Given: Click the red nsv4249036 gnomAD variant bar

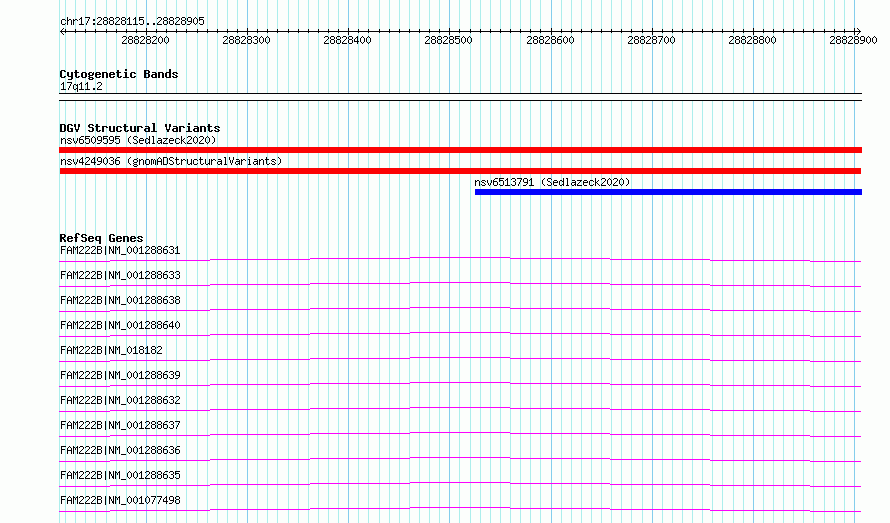Looking at the screenshot, I should pyautogui.click(x=460, y=171).
